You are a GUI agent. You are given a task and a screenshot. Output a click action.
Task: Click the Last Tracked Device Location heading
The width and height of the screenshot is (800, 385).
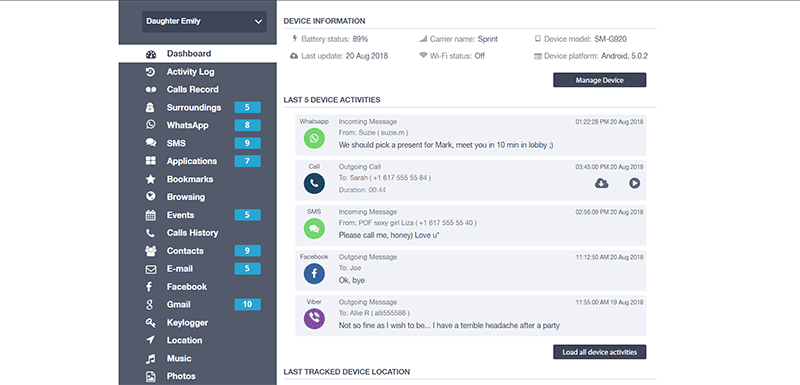point(346,372)
